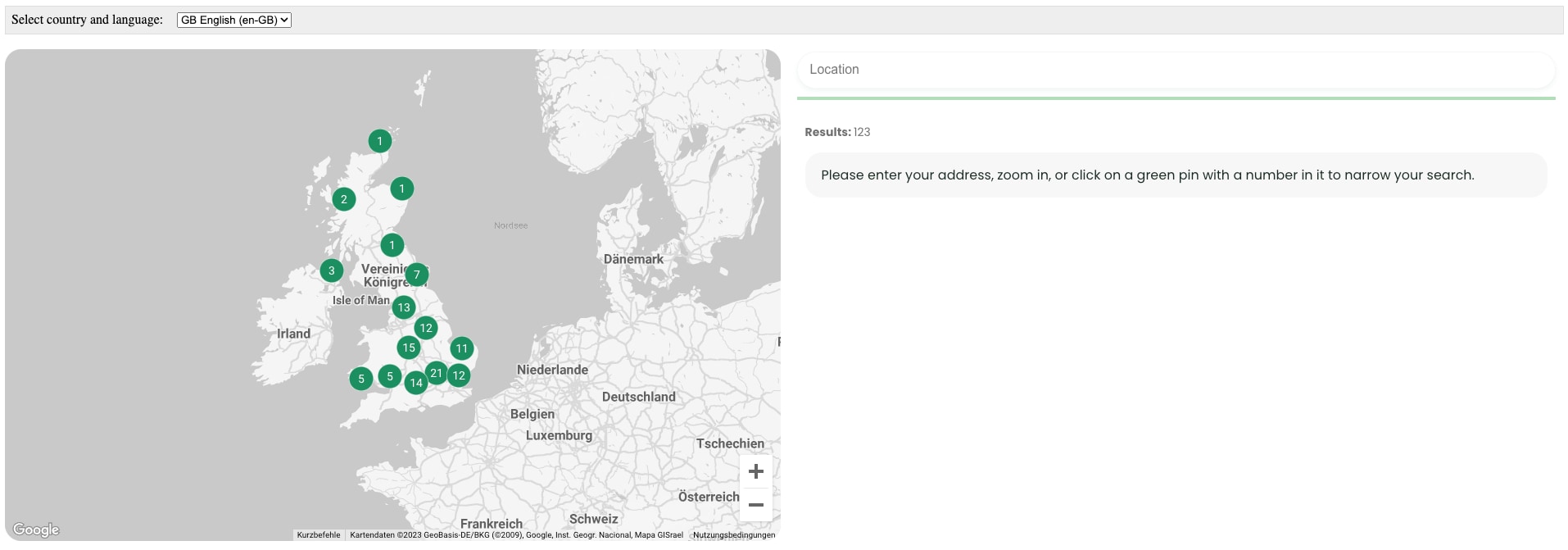Open the Nutzungsbedingungen terms link
1568x550 pixels.
coord(734,535)
